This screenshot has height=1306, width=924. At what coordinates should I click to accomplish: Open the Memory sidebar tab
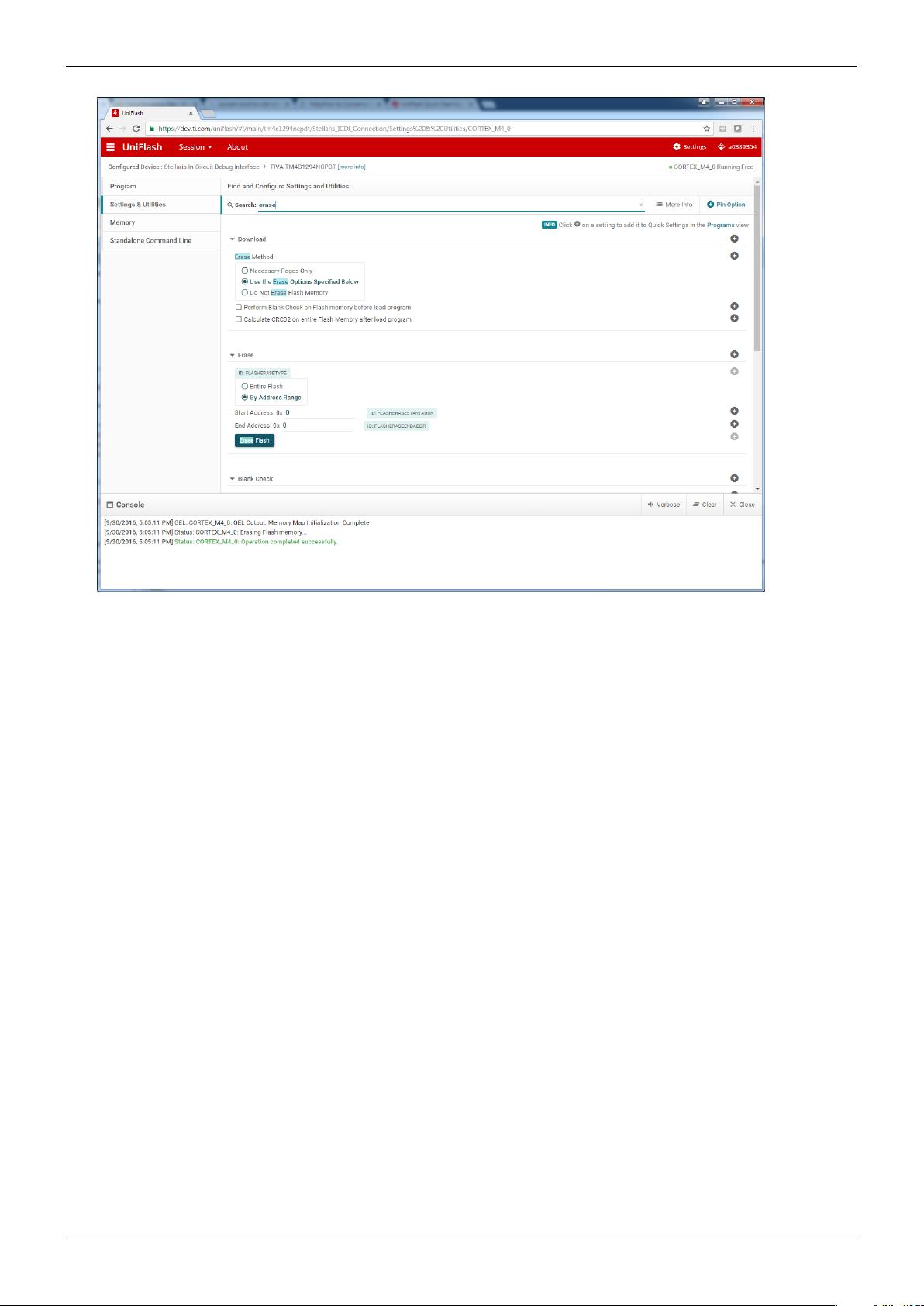160,222
